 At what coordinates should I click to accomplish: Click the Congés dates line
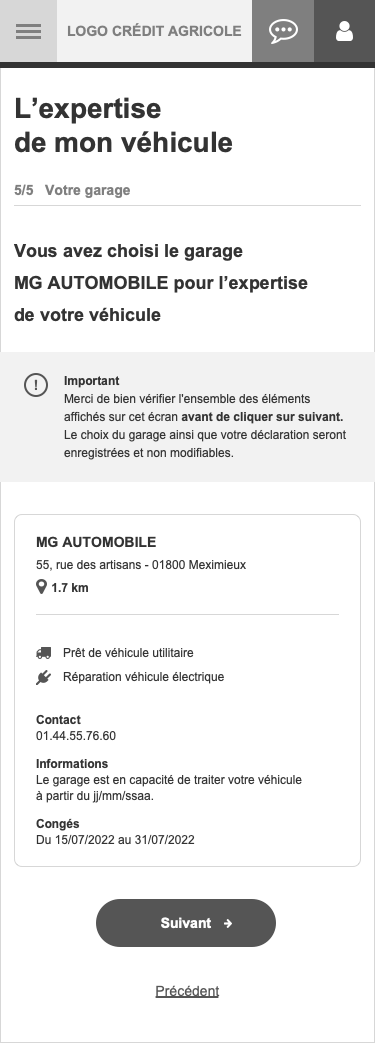click(x=115, y=839)
